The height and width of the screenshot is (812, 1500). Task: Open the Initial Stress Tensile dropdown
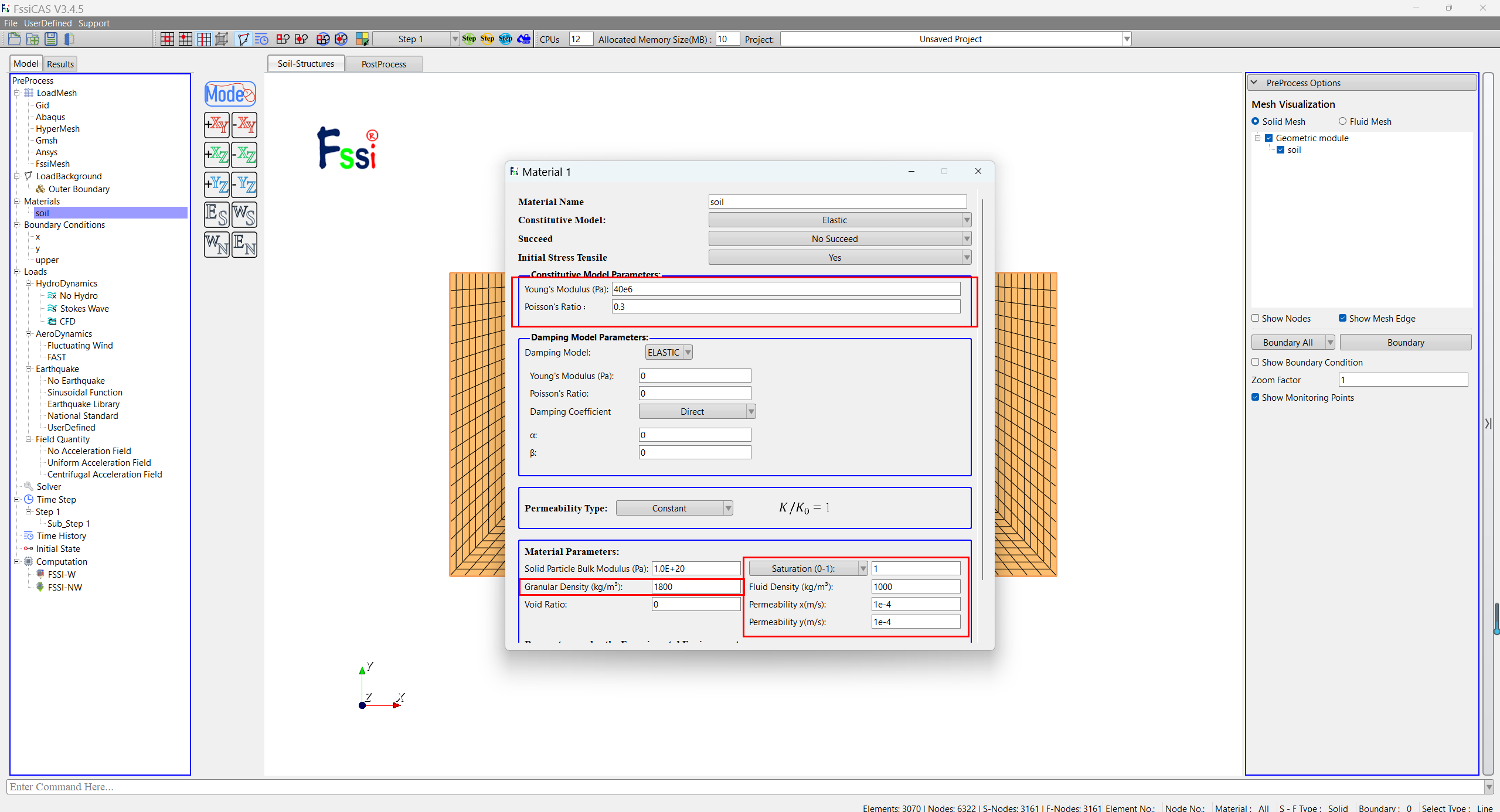[x=839, y=258]
